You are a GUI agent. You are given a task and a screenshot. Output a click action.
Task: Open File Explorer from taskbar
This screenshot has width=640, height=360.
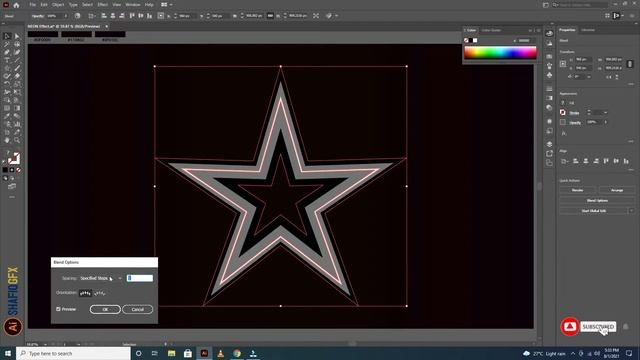click(171, 353)
